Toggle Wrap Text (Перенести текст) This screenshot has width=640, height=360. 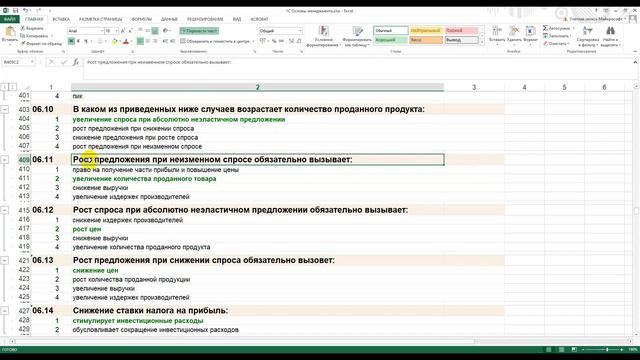199,31
